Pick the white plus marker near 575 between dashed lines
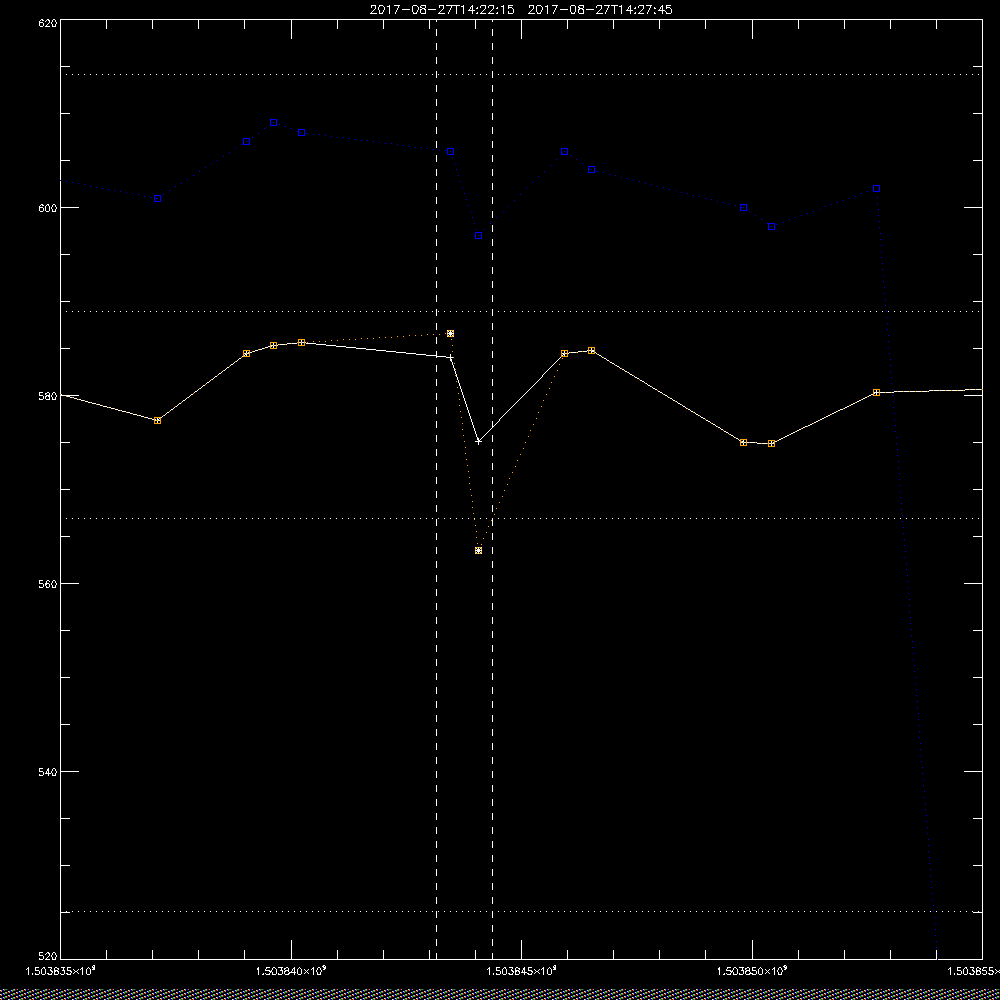 click(x=478, y=441)
